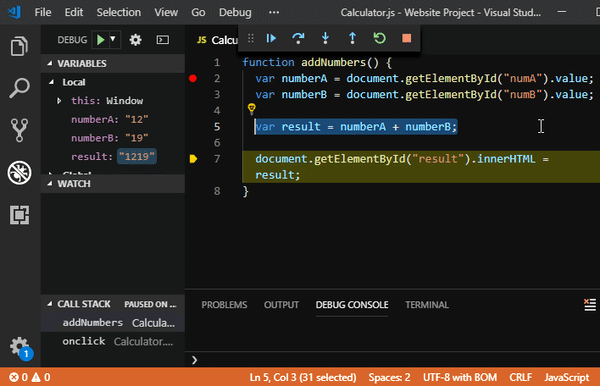
Task: Select the result value "1219"
Action: click(x=137, y=156)
